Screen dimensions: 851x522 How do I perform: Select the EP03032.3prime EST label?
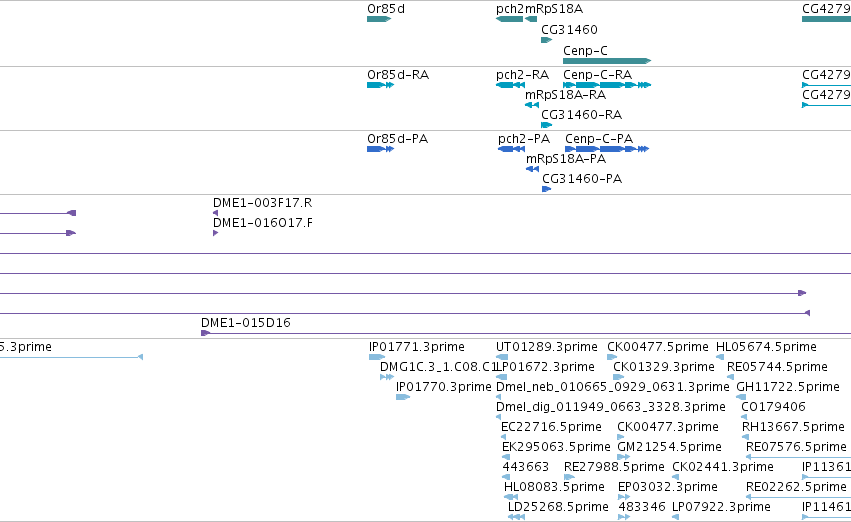[x=668, y=487]
